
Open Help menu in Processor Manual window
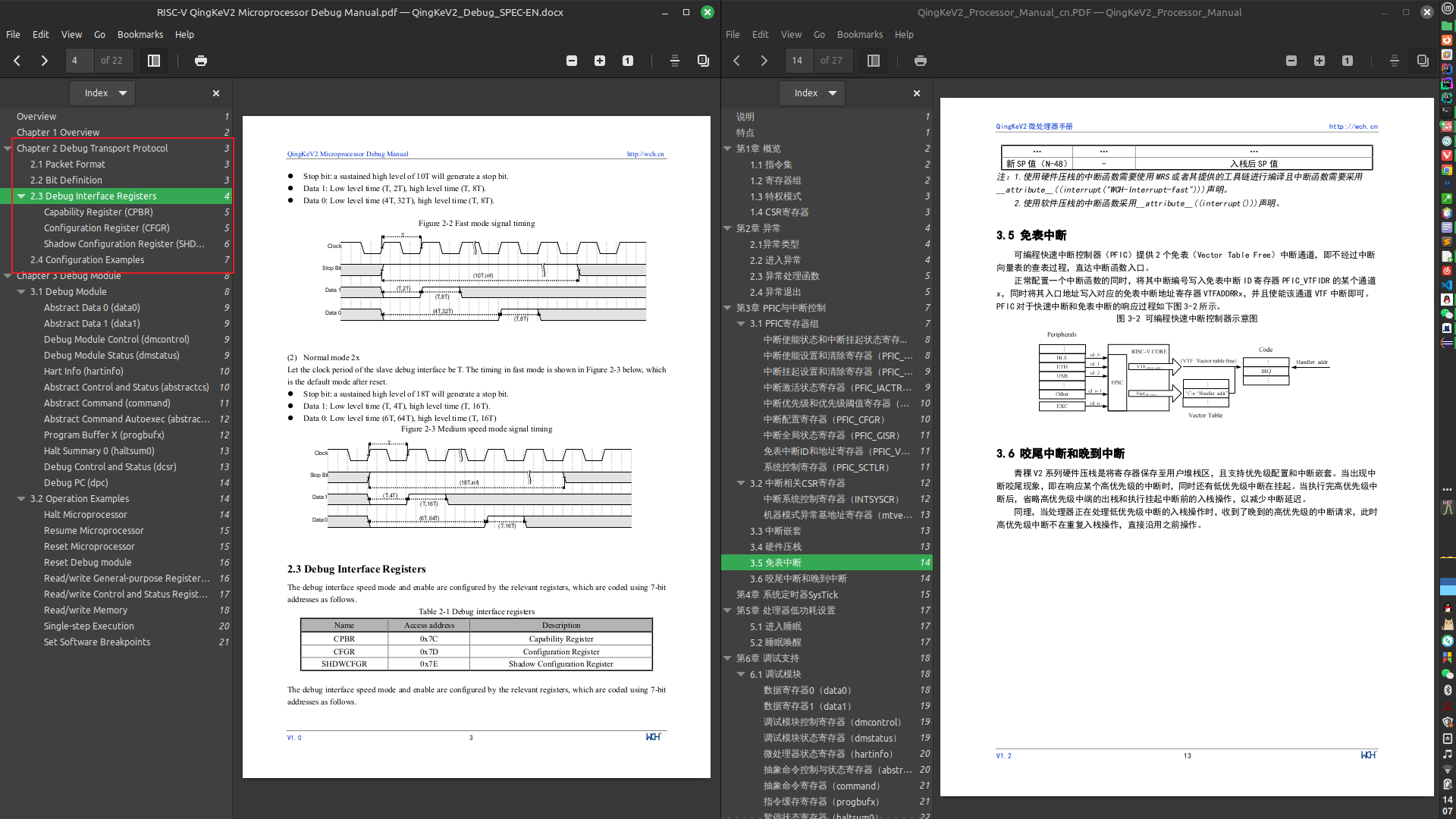pyautogui.click(x=904, y=35)
